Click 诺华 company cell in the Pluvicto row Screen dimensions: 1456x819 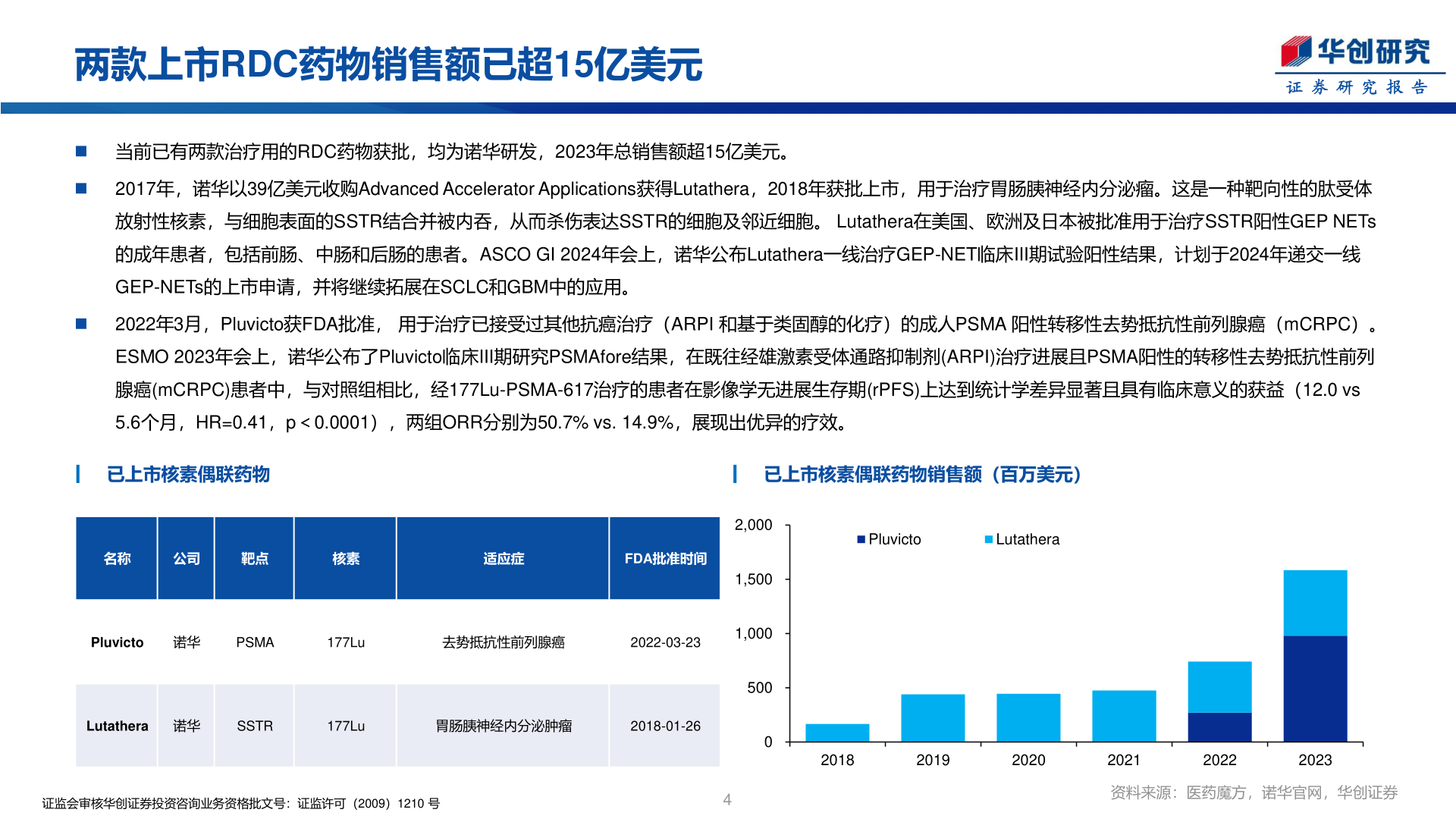[x=187, y=642]
